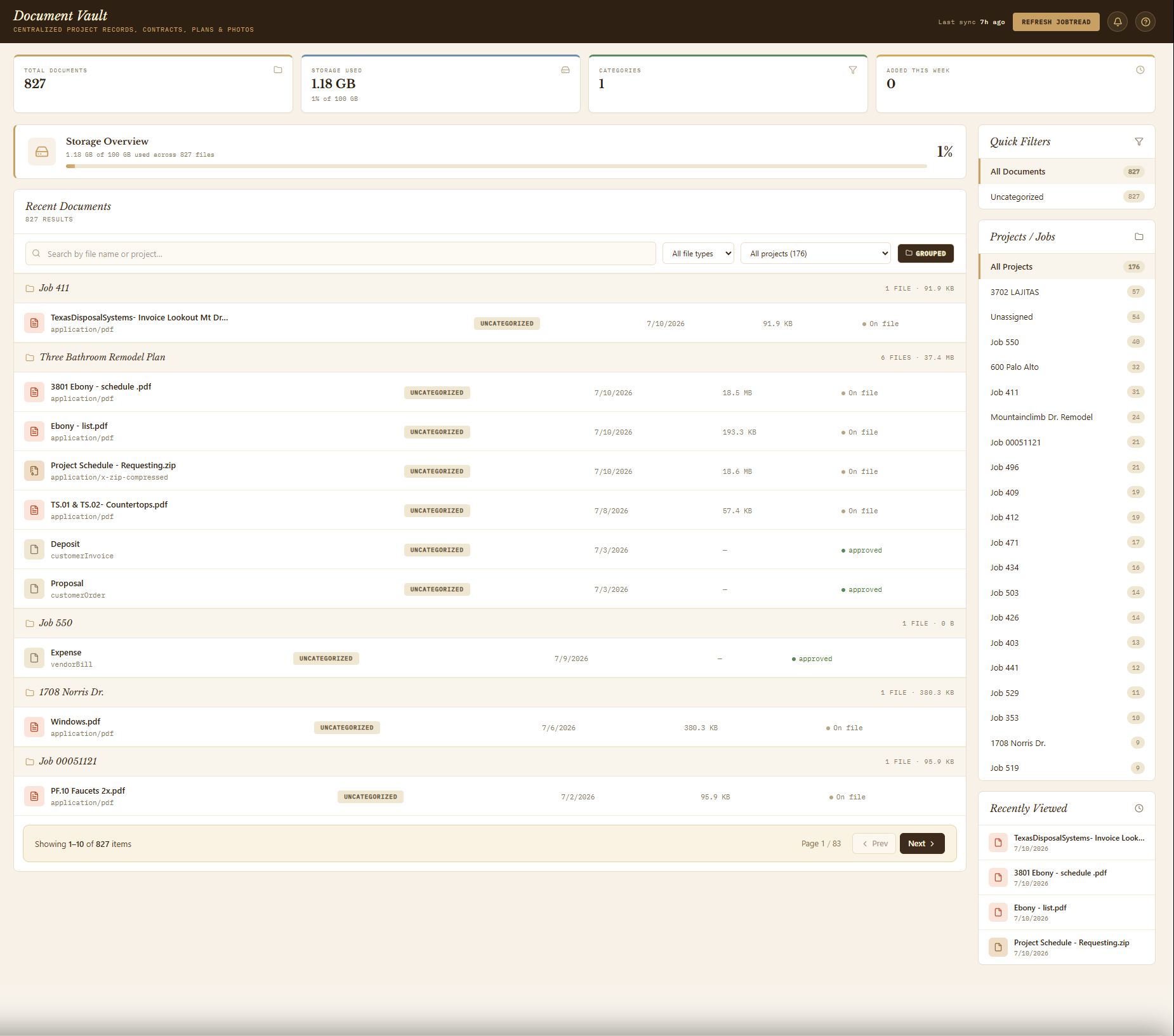The width and height of the screenshot is (1174, 1036).
Task: Click the folder icon in Total Documents card
Action: [x=277, y=70]
